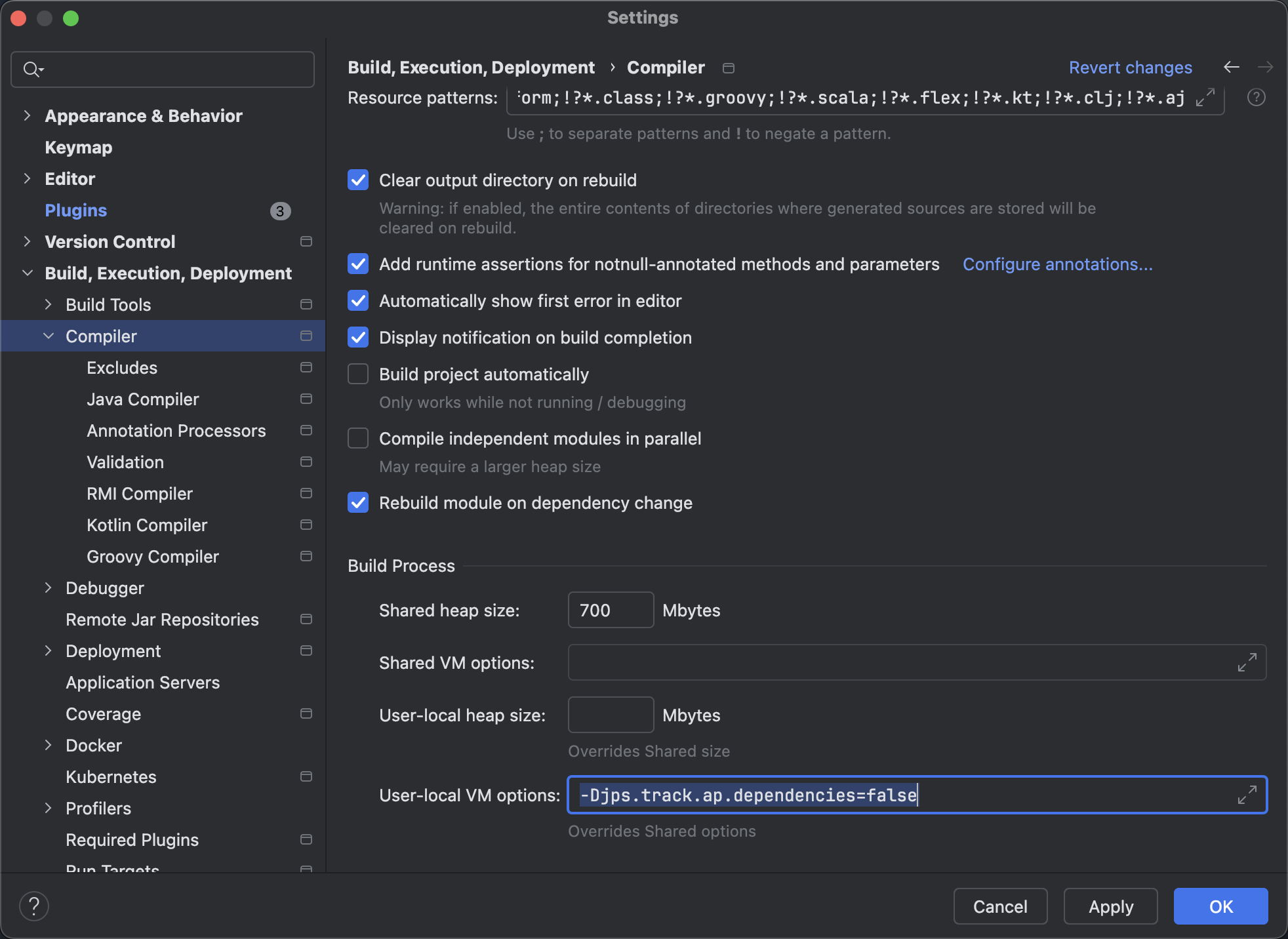Screen dimensions: 1288x939
Task: Open the Keymap settings page
Action: [x=79, y=148]
